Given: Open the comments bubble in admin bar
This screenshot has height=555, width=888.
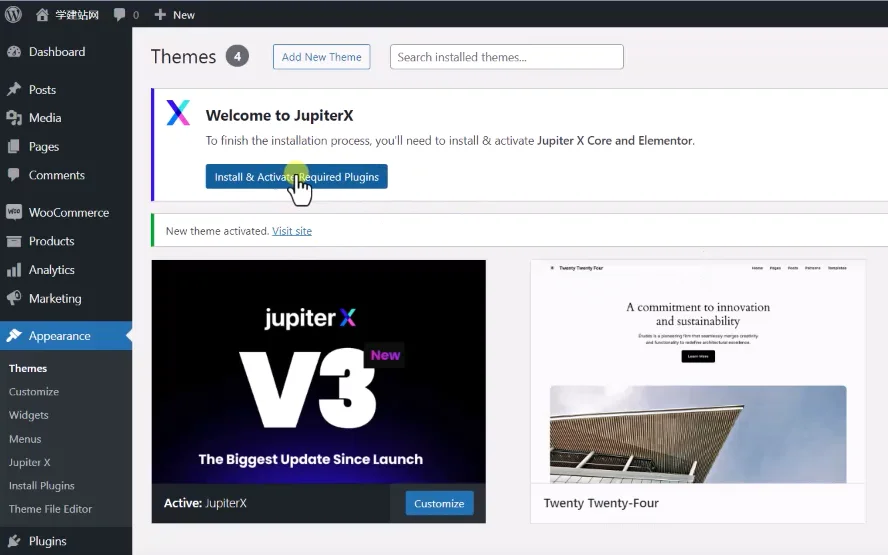Looking at the screenshot, I should (119, 15).
